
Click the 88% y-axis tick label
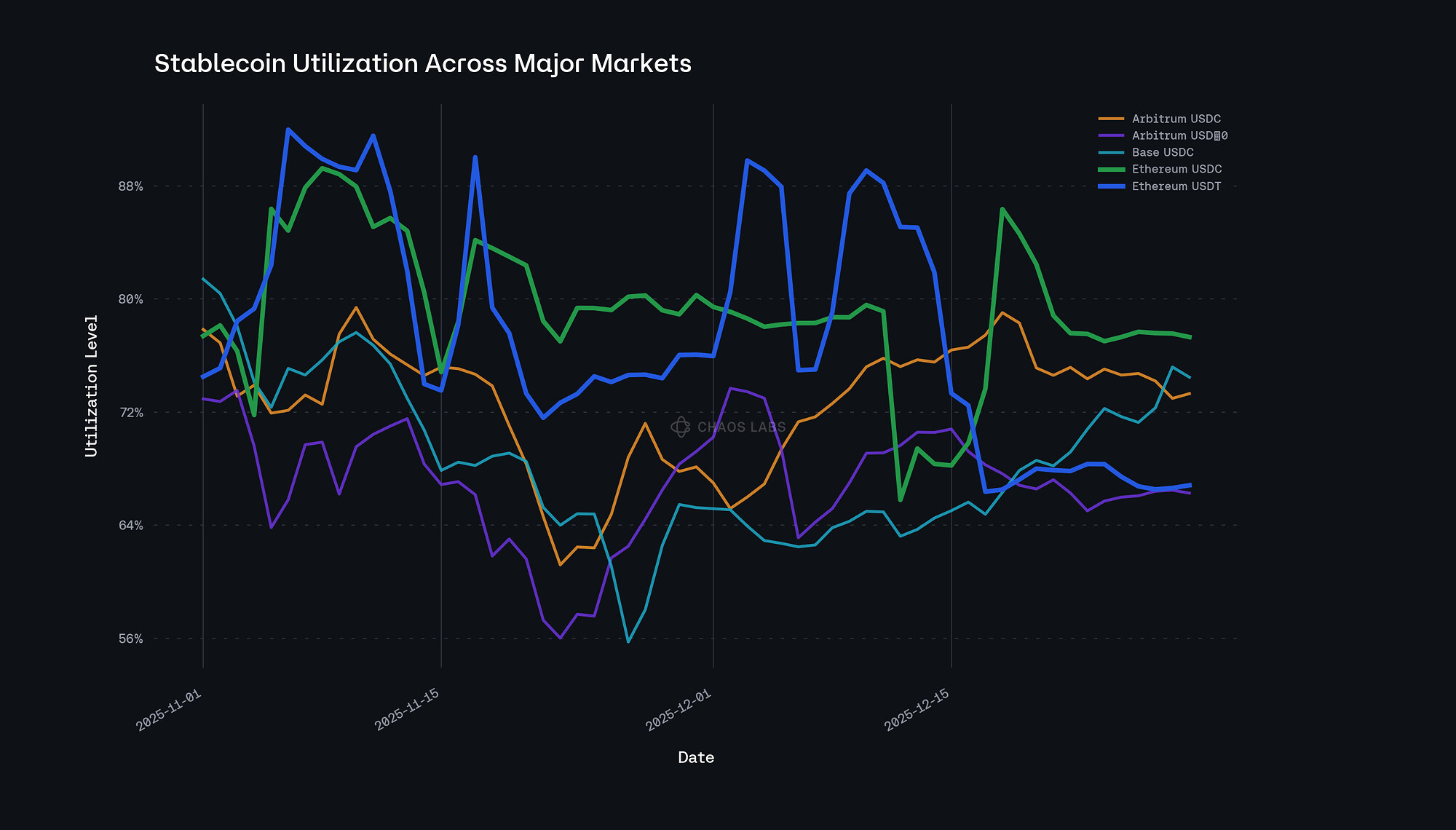(130, 186)
